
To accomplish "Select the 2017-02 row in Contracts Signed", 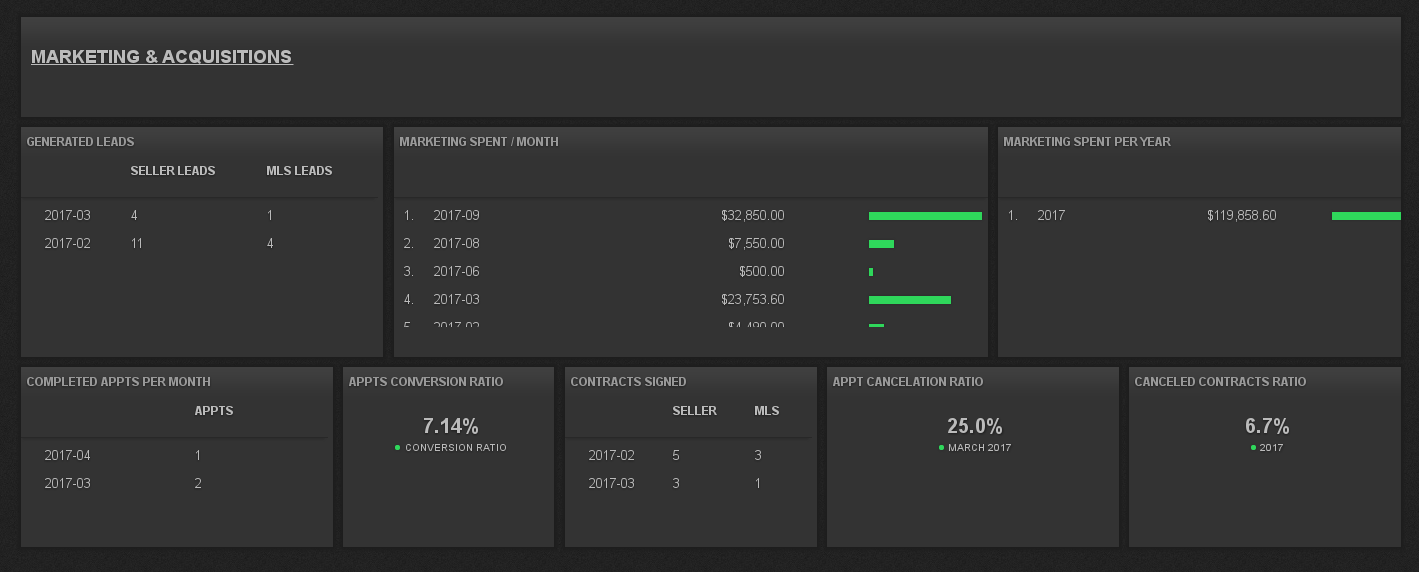I will tap(611, 456).
